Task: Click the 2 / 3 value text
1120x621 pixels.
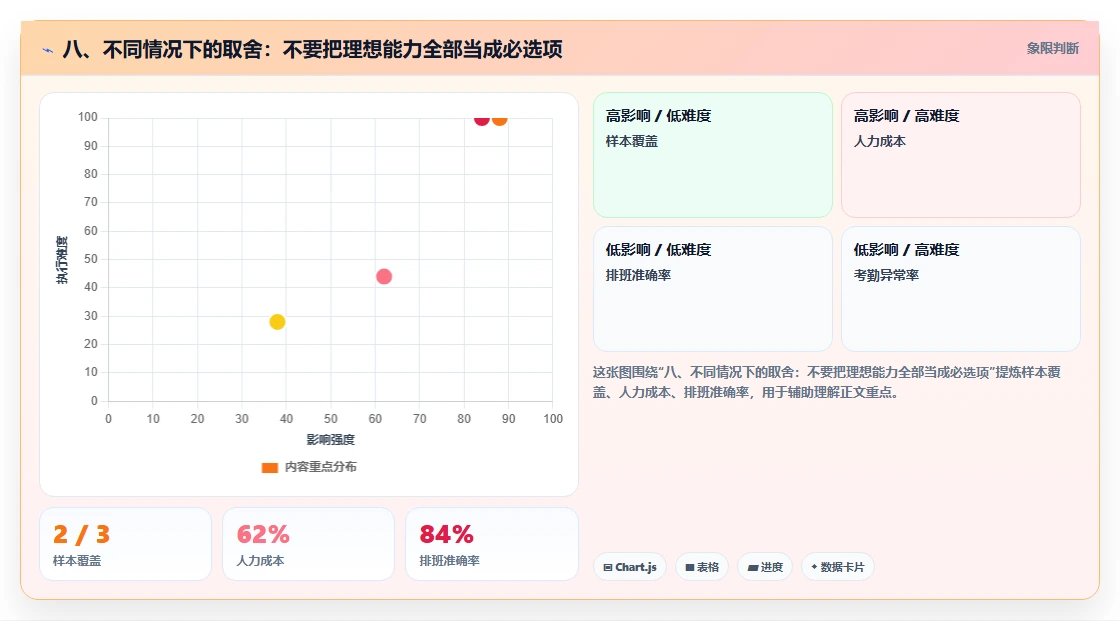Action: 81,535
